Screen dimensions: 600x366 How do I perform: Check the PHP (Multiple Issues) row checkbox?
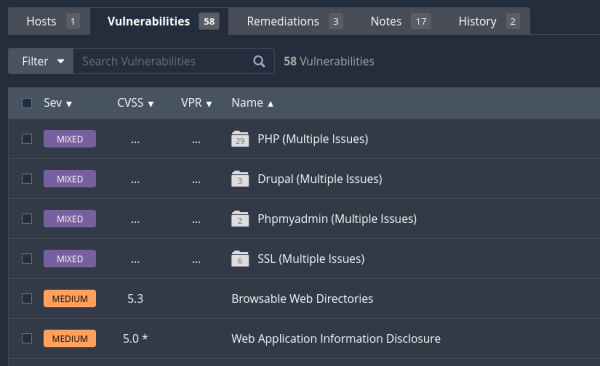pyautogui.click(x=27, y=139)
